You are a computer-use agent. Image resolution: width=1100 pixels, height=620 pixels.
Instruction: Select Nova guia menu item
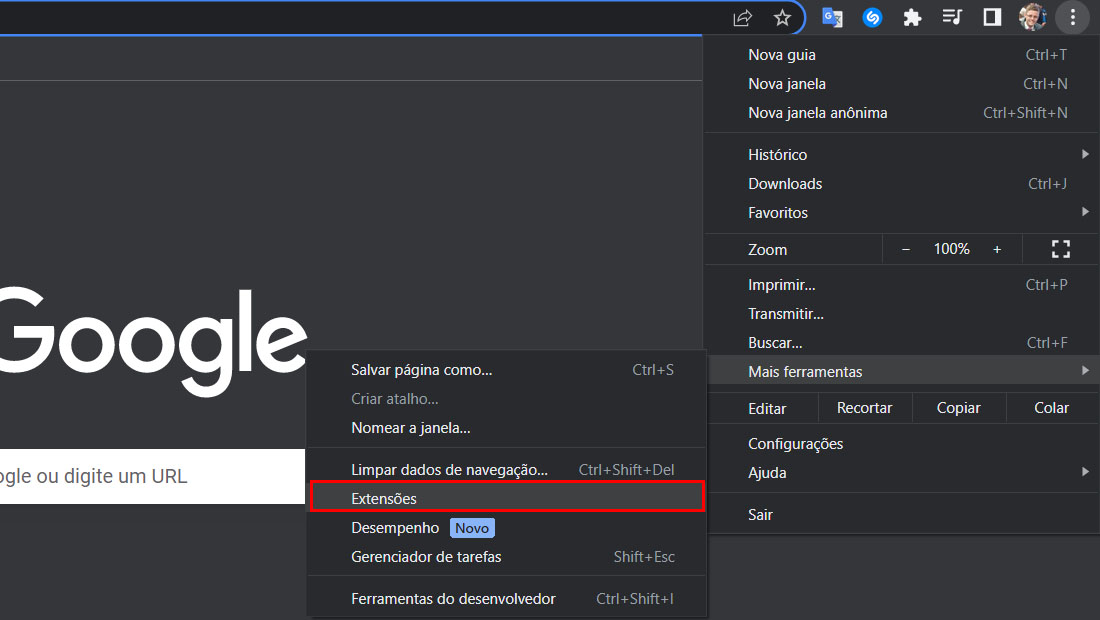[x=902, y=55]
